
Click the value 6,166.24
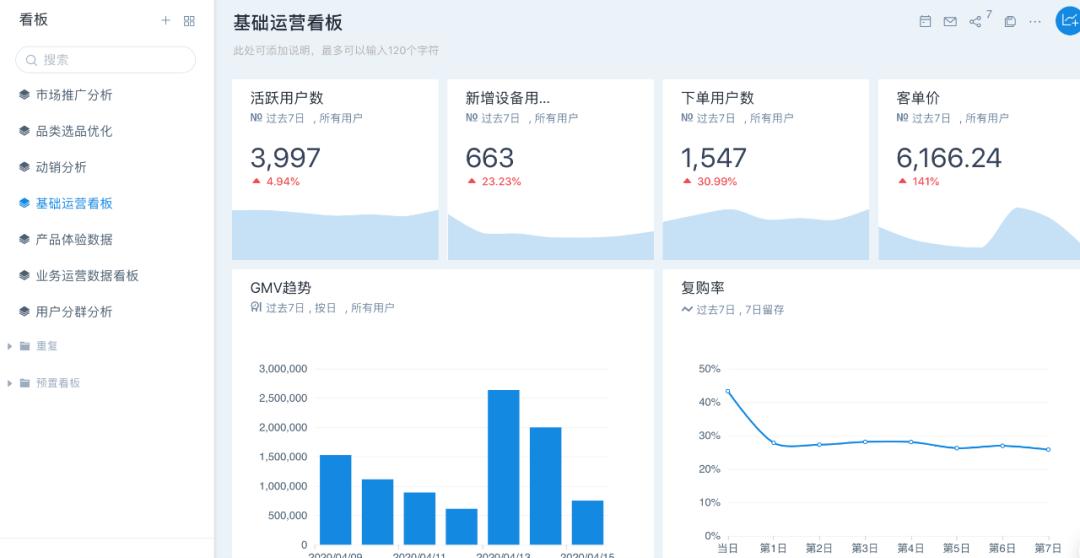(x=948, y=158)
